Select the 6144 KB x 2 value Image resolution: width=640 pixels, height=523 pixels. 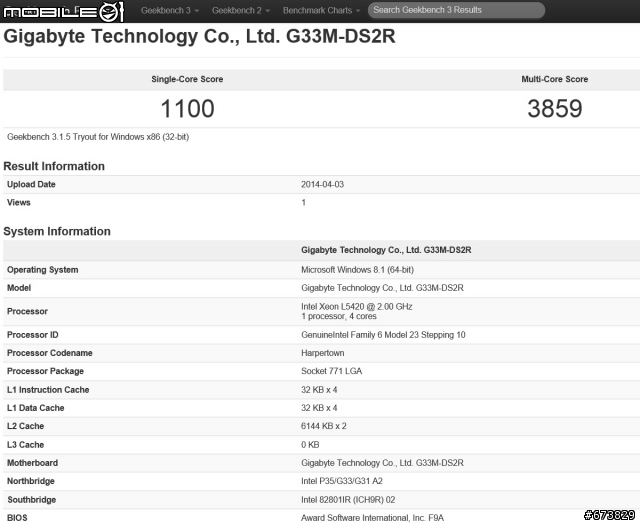point(324,426)
